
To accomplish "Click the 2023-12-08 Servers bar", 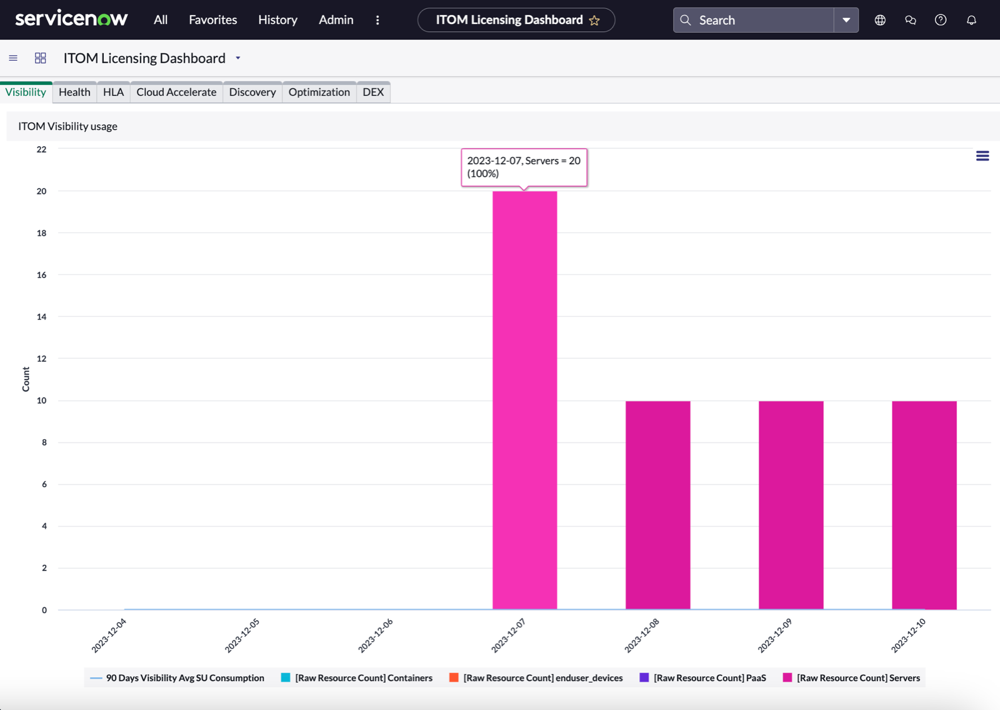I will point(658,505).
